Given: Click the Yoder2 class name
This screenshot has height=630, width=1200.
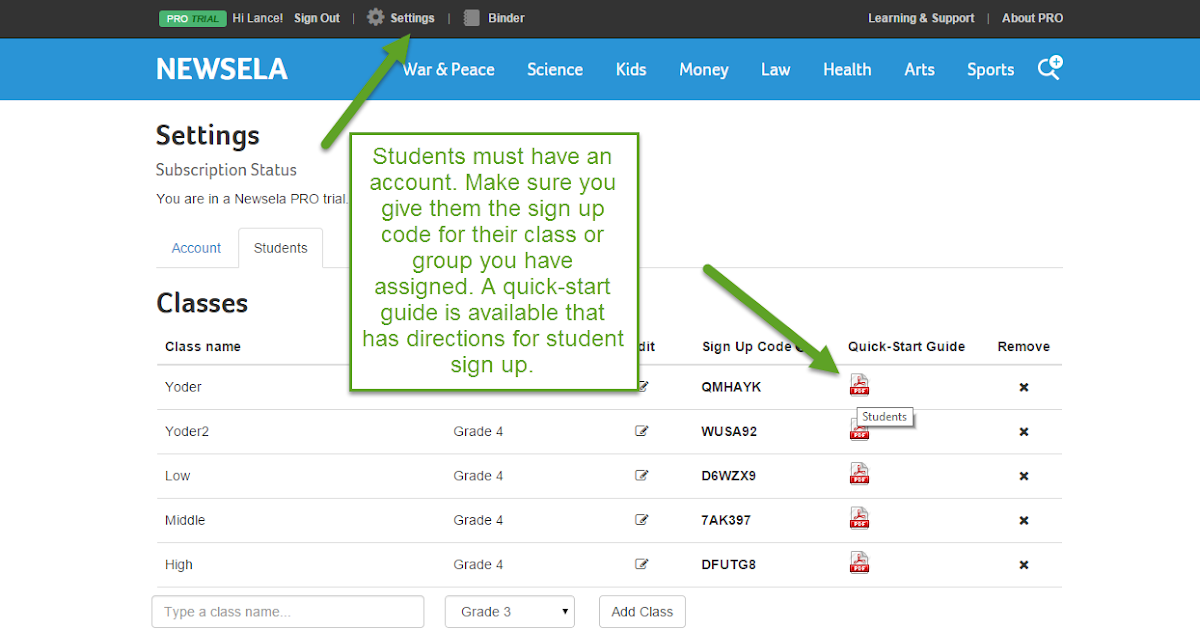Looking at the screenshot, I should pyautogui.click(x=187, y=431).
